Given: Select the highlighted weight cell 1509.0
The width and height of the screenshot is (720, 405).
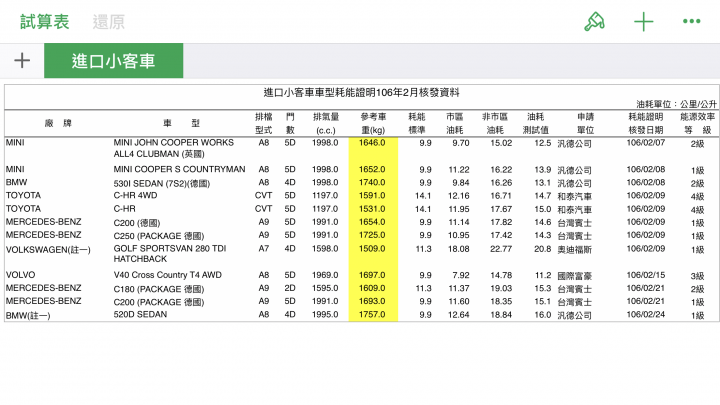Looking at the screenshot, I should point(372,248).
